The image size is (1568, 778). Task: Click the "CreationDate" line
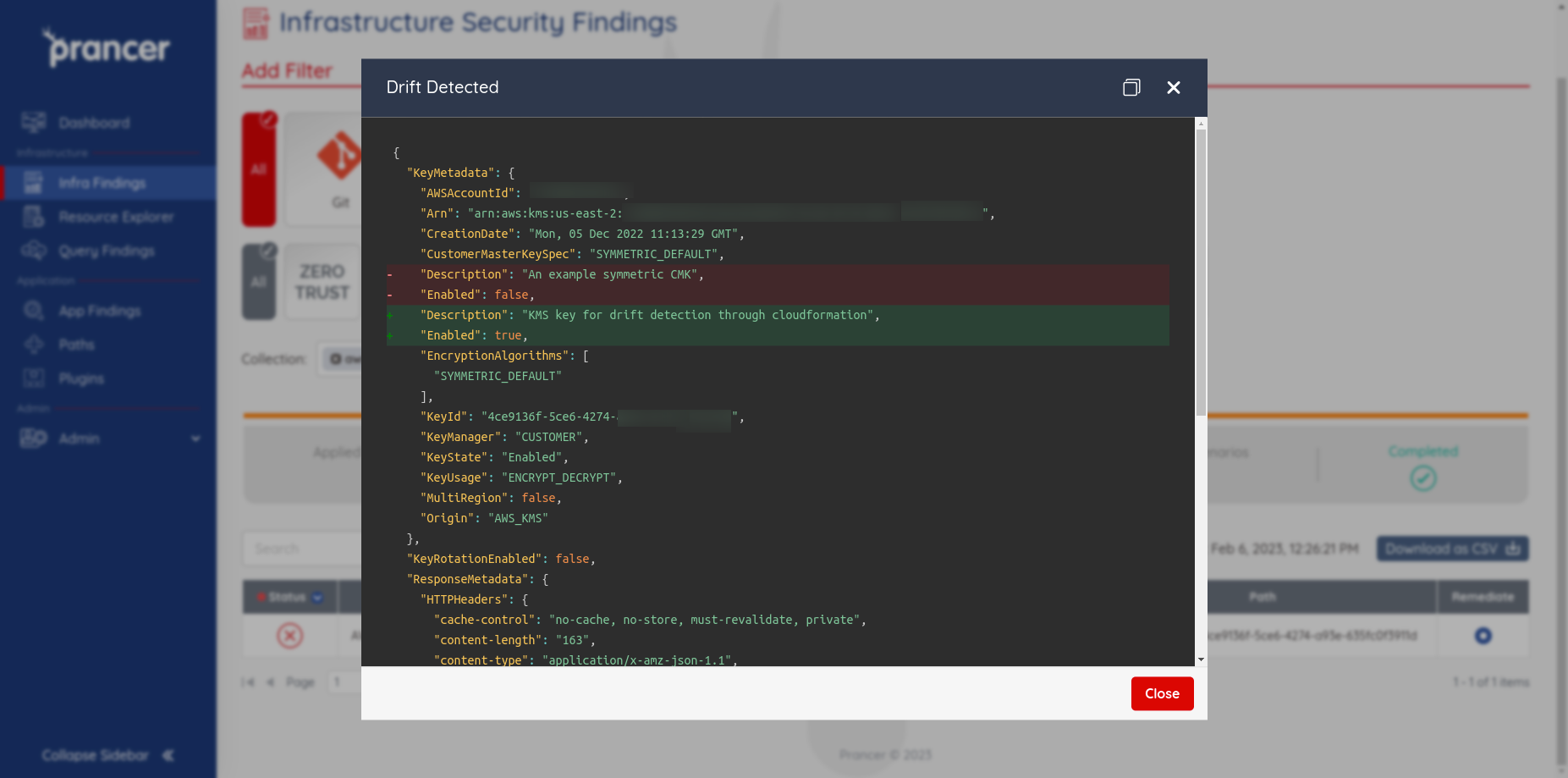click(x=582, y=234)
